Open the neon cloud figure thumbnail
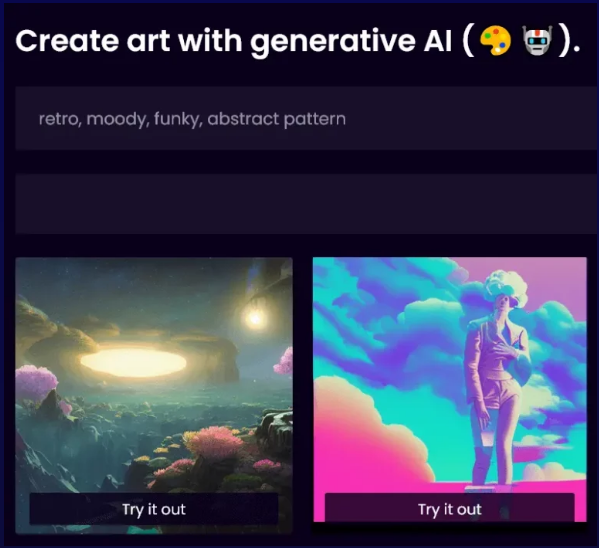The height and width of the screenshot is (548, 599). pyautogui.click(x=450, y=389)
